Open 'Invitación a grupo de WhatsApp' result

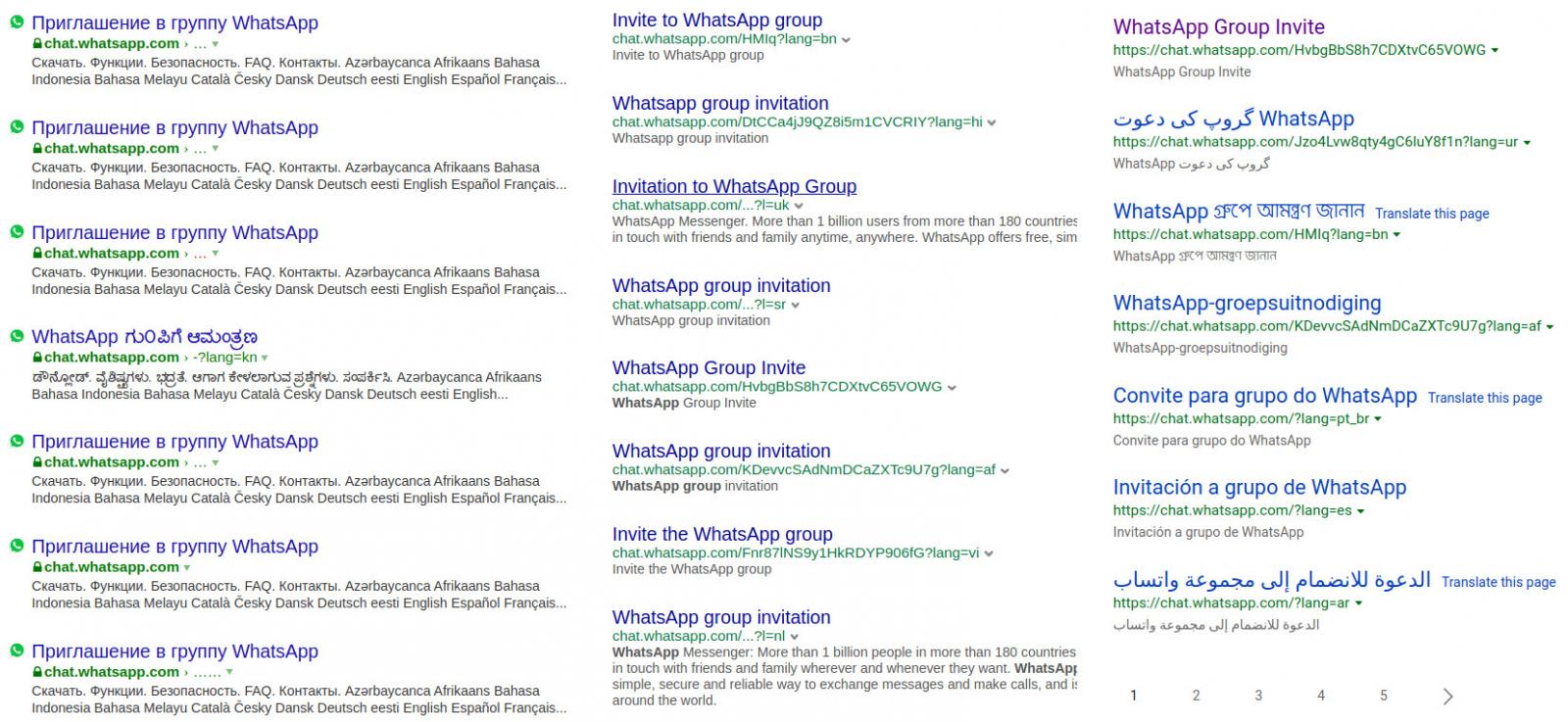[x=1259, y=488]
